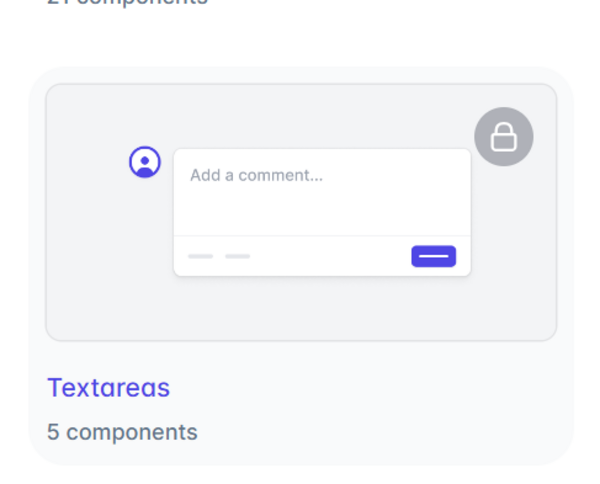Open the Textareas title link

point(108,388)
